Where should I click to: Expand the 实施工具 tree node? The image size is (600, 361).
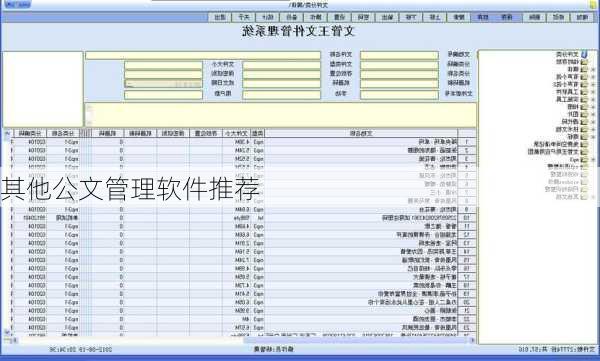pos(593,100)
